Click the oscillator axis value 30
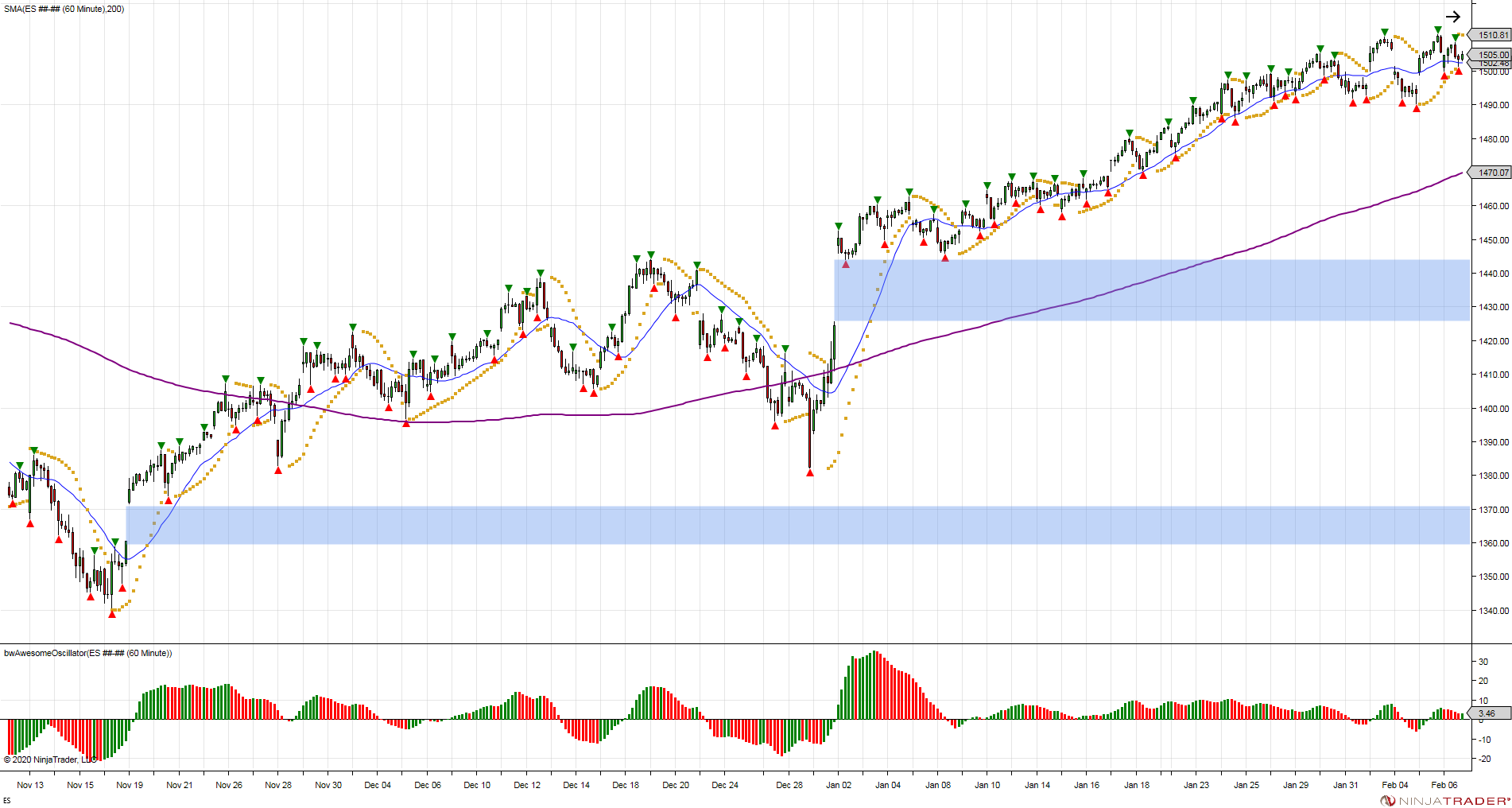Screen dimensions: 1512x808 pyautogui.click(x=1483, y=662)
